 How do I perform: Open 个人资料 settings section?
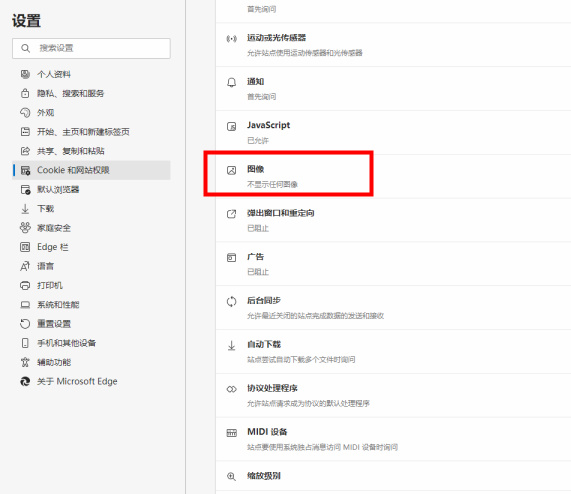coord(91,74)
